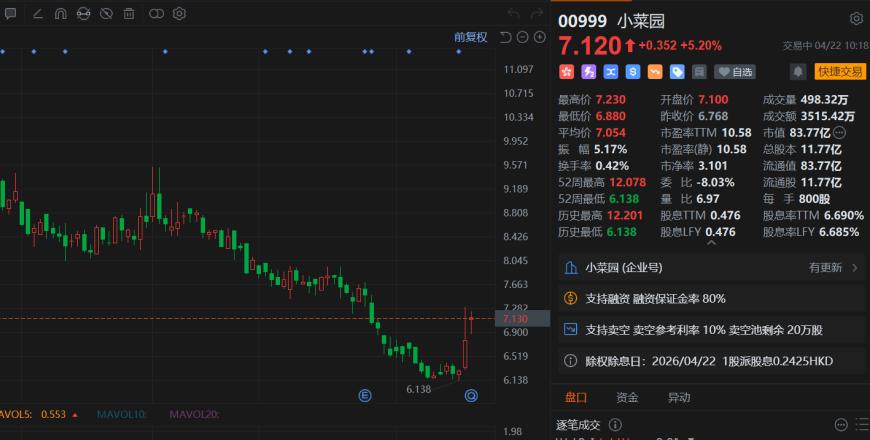Click the blue shuffle connect badge
Image resolution: width=870 pixels, height=440 pixels.
611,72
